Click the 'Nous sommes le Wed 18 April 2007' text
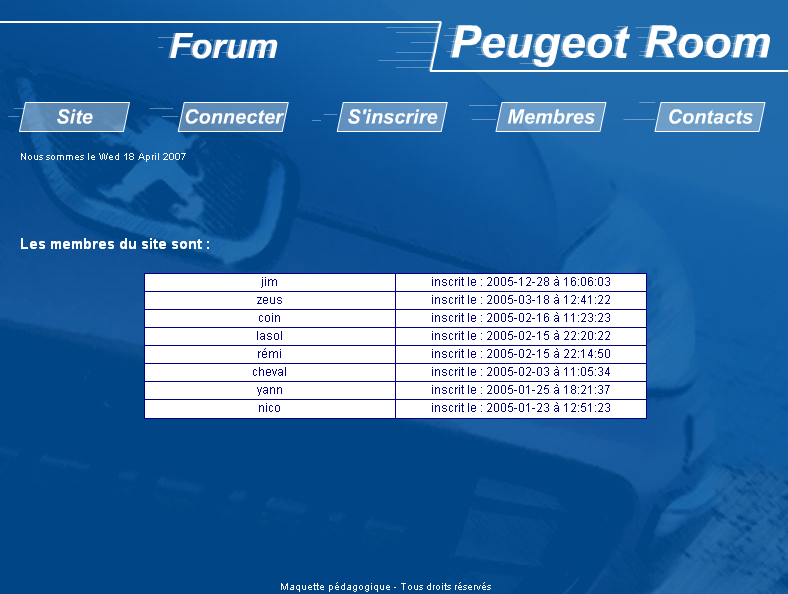The height and width of the screenshot is (594, 788). coord(103,157)
